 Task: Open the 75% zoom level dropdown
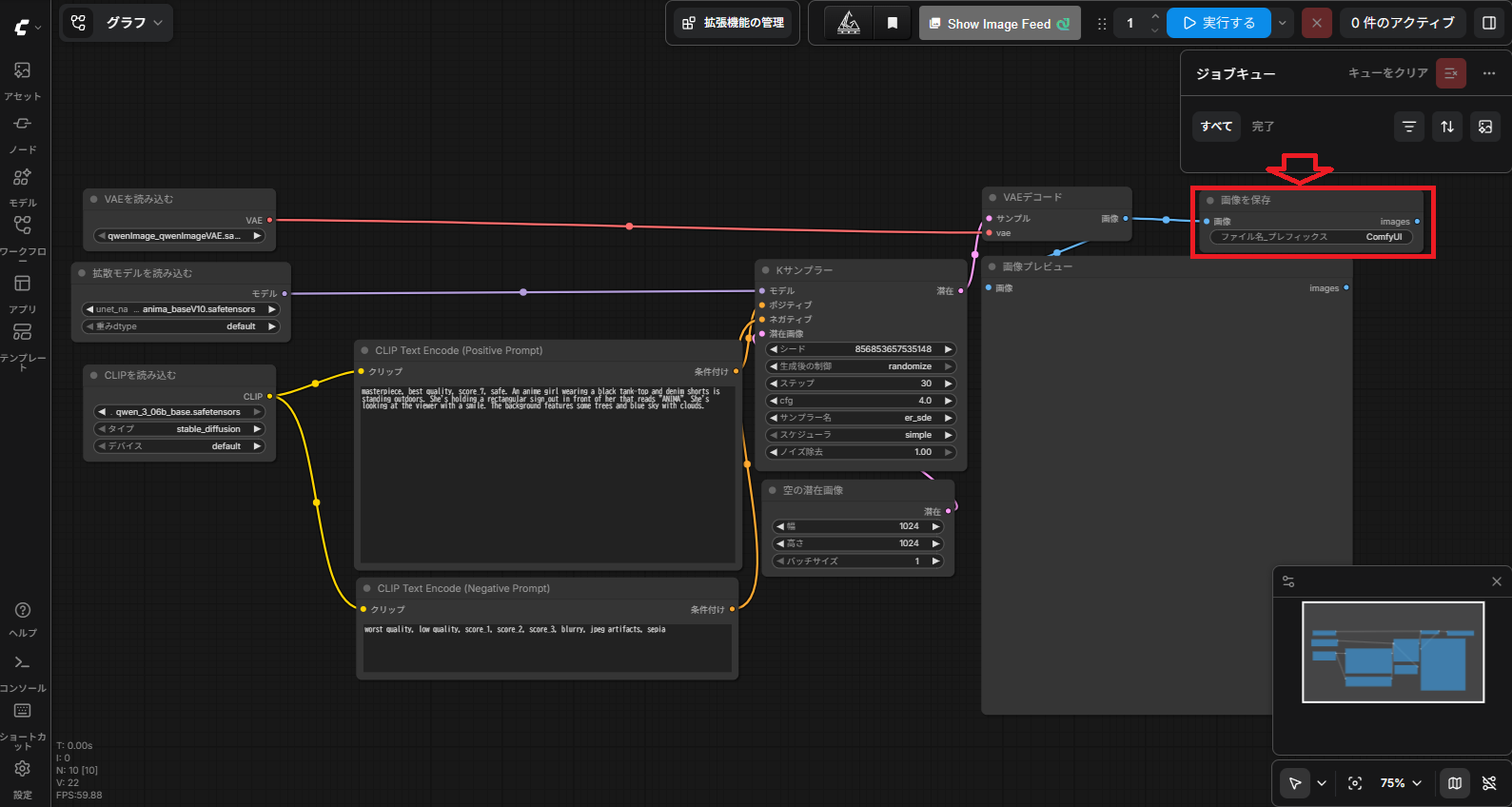pos(1401,783)
